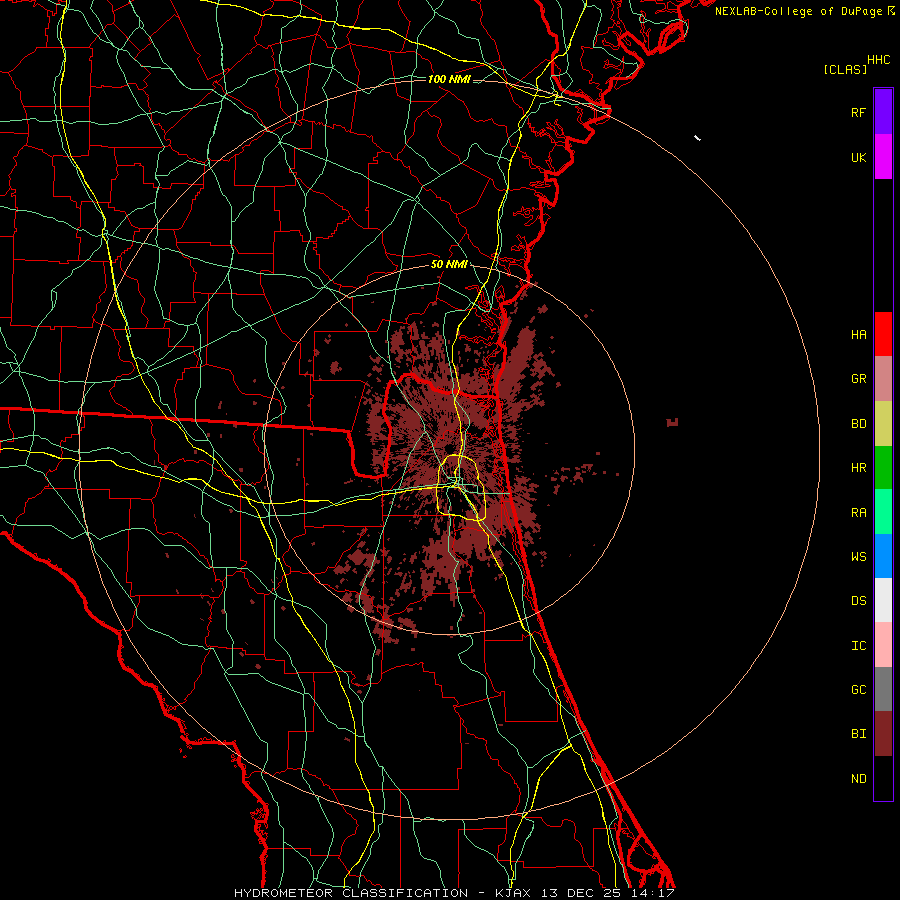The image size is (900, 900).
Task: Click the ND black legend swatch
Action: coord(883,778)
